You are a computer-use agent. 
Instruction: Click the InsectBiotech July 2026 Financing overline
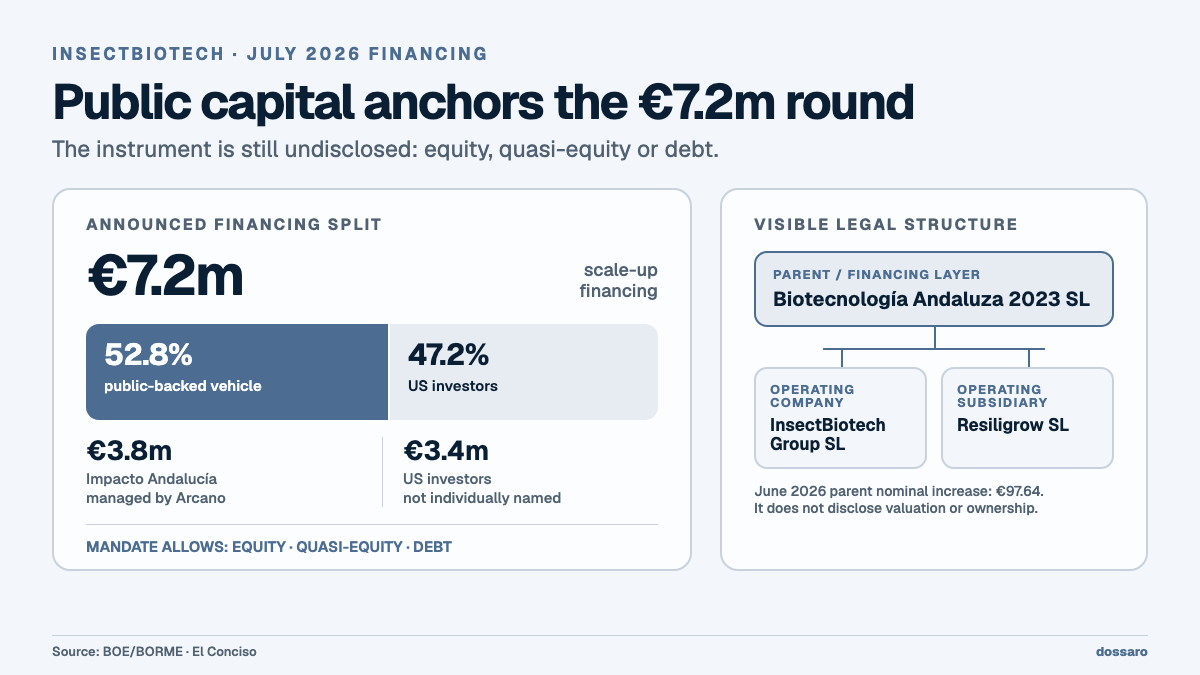pos(270,54)
